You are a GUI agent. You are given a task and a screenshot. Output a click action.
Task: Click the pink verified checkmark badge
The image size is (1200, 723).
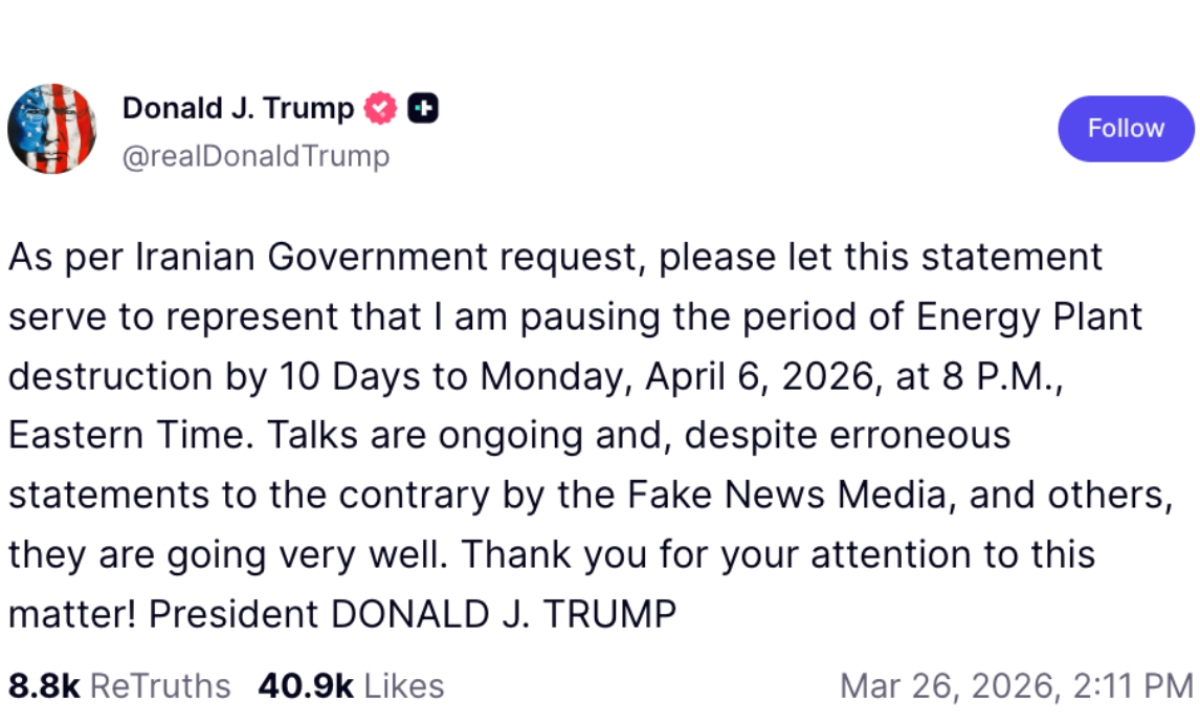380,108
